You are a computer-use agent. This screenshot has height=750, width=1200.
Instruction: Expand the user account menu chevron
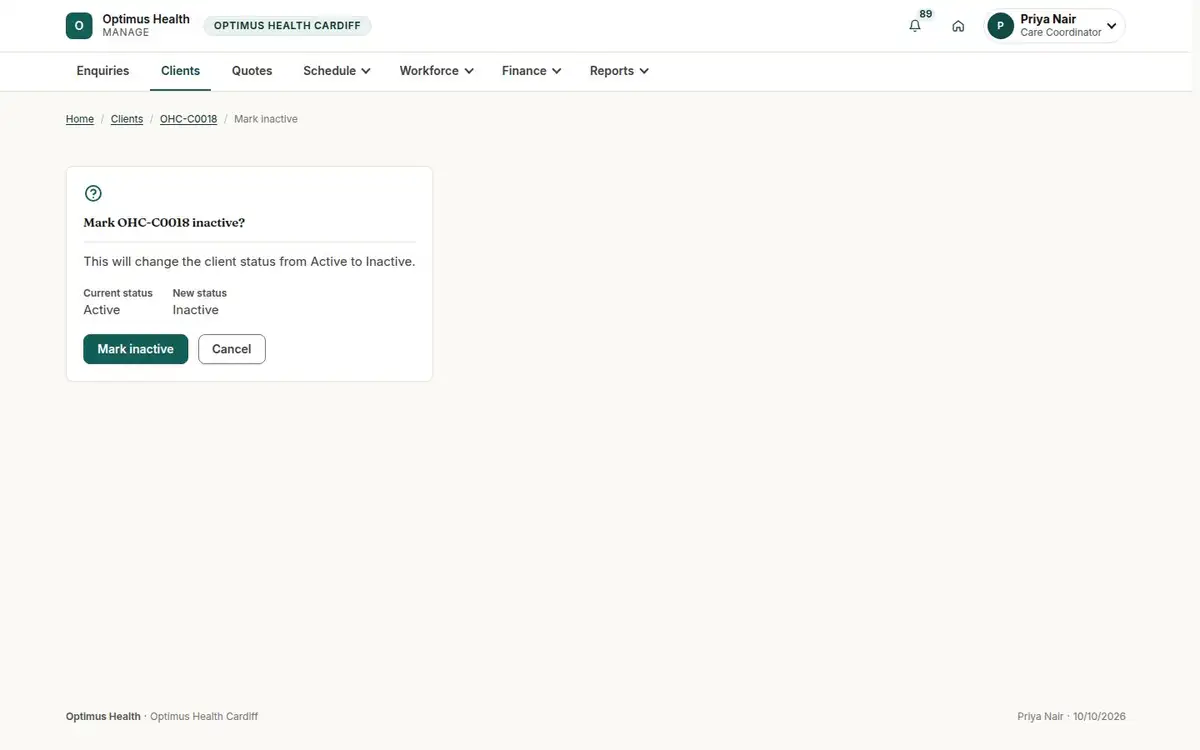1111,26
